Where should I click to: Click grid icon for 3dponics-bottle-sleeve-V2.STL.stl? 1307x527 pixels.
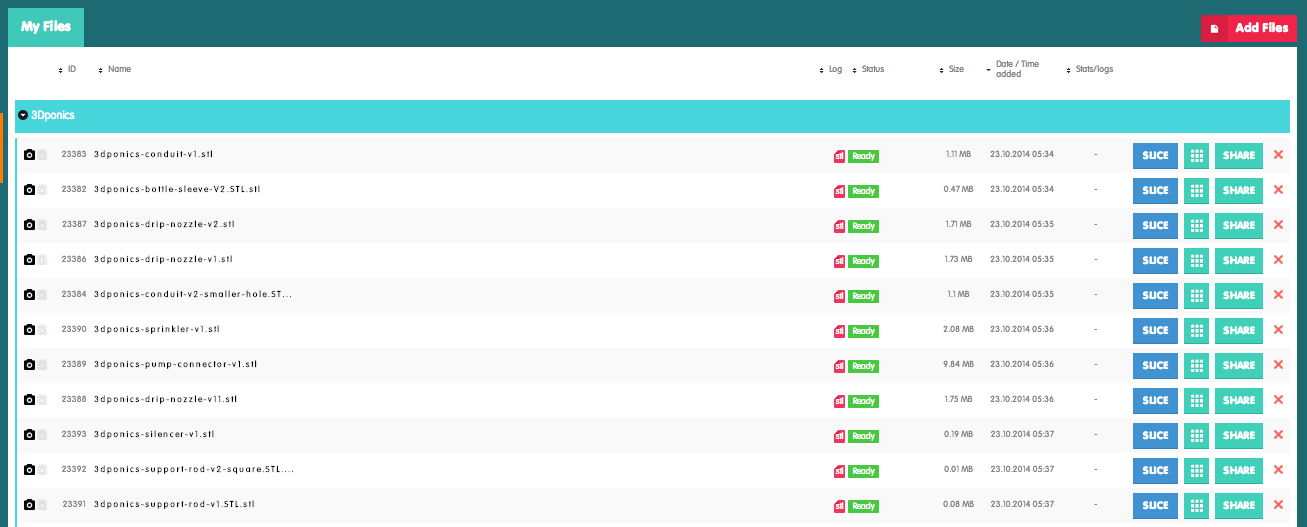[1196, 191]
